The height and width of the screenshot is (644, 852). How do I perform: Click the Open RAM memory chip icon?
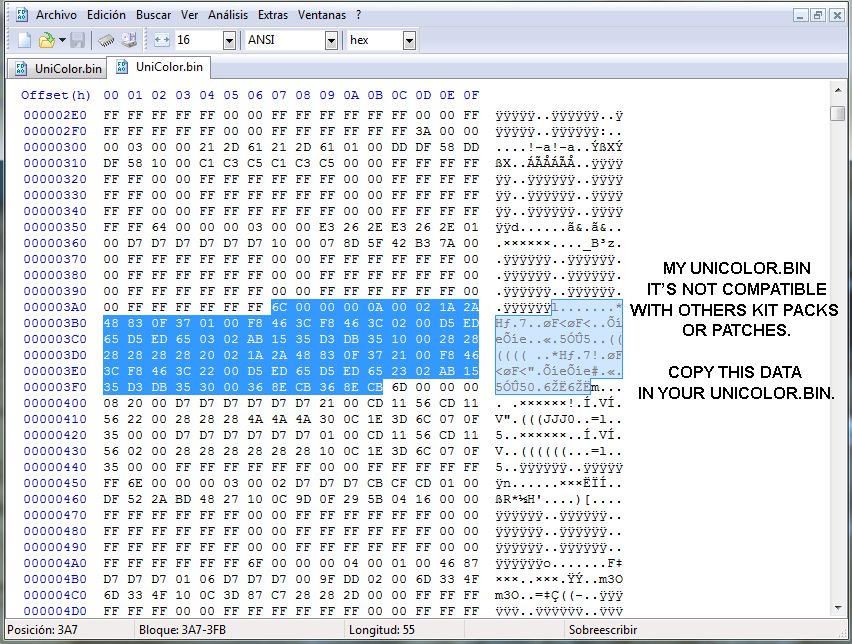click(x=106, y=40)
